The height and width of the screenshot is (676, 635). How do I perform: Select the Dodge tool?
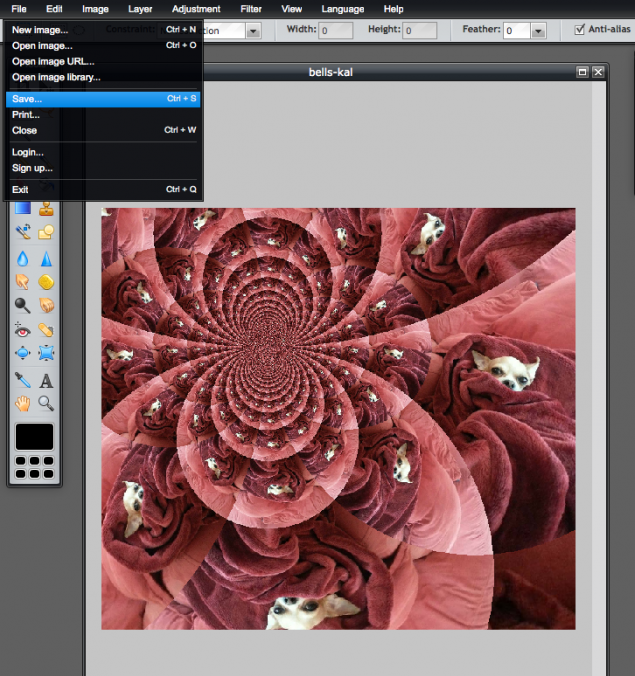[23, 305]
